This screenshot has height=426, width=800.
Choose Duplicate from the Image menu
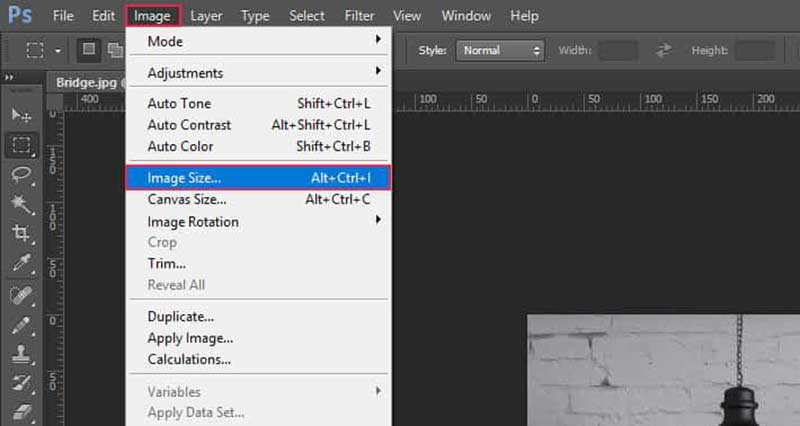click(259, 317)
